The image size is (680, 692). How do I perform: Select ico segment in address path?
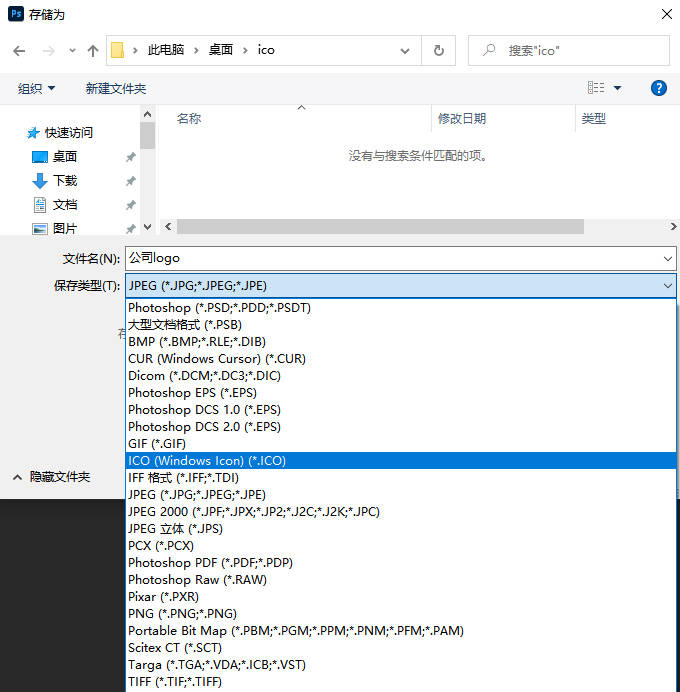(x=266, y=50)
